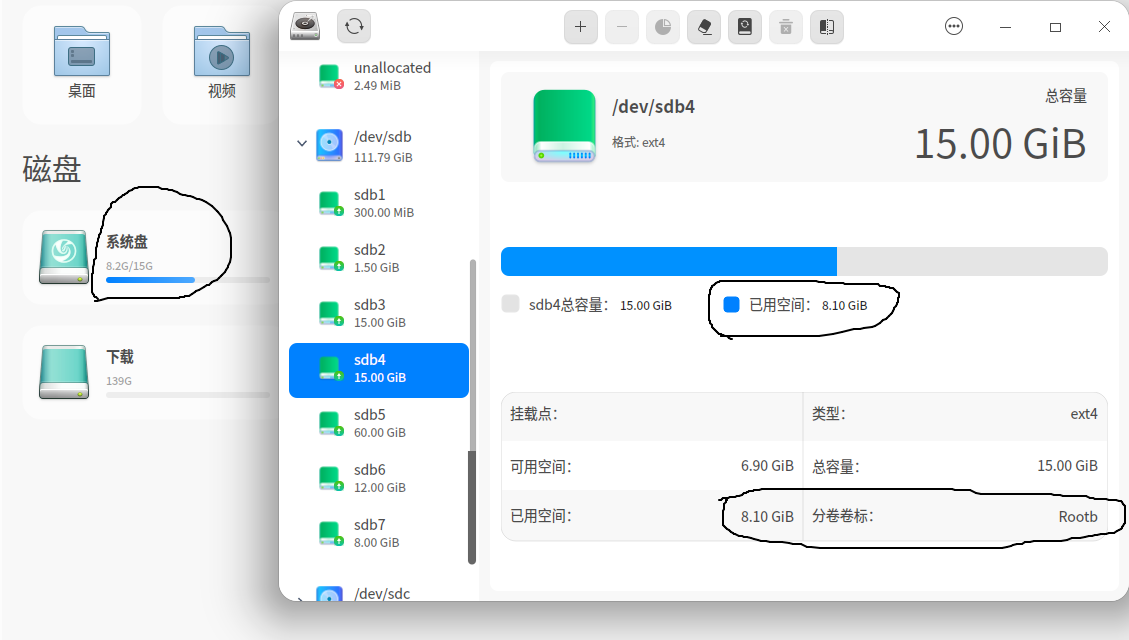Image resolution: width=1129 pixels, height=640 pixels.
Task: Click the 格式: ext4 label
Action: (639, 143)
